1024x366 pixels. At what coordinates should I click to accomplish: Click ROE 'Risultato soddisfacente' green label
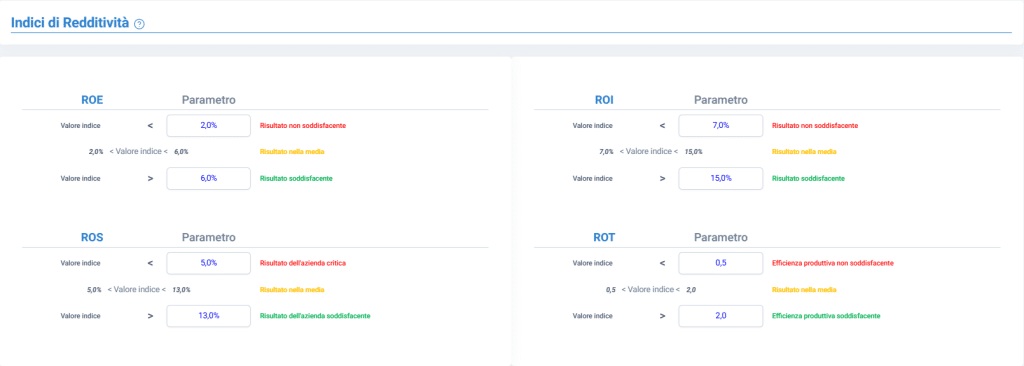[x=296, y=178]
